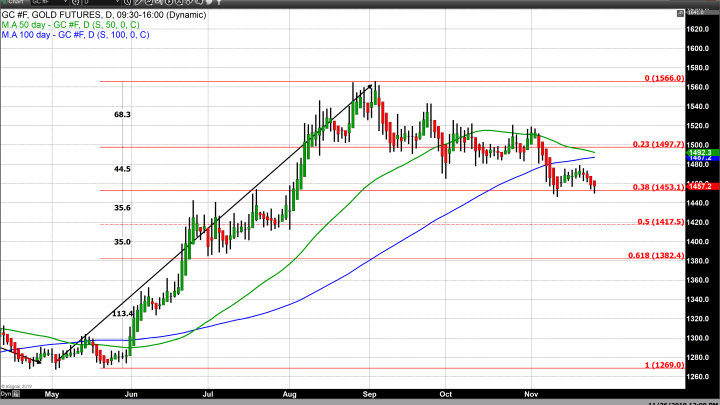Viewport: 720px width, 405px height.
Task: Click the green 1492.3 price axis tag
Action: (698, 152)
